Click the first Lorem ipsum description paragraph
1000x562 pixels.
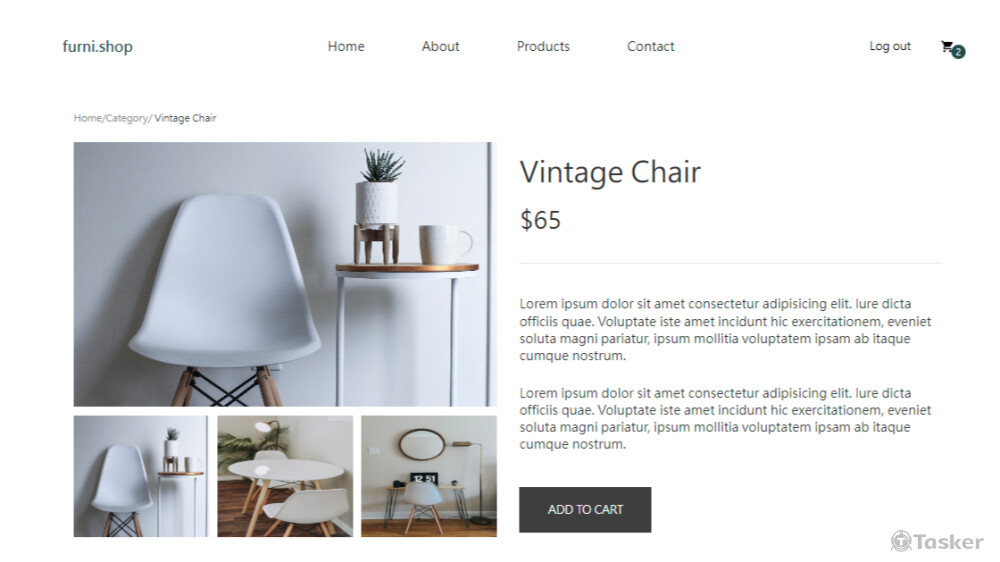[725, 330]
